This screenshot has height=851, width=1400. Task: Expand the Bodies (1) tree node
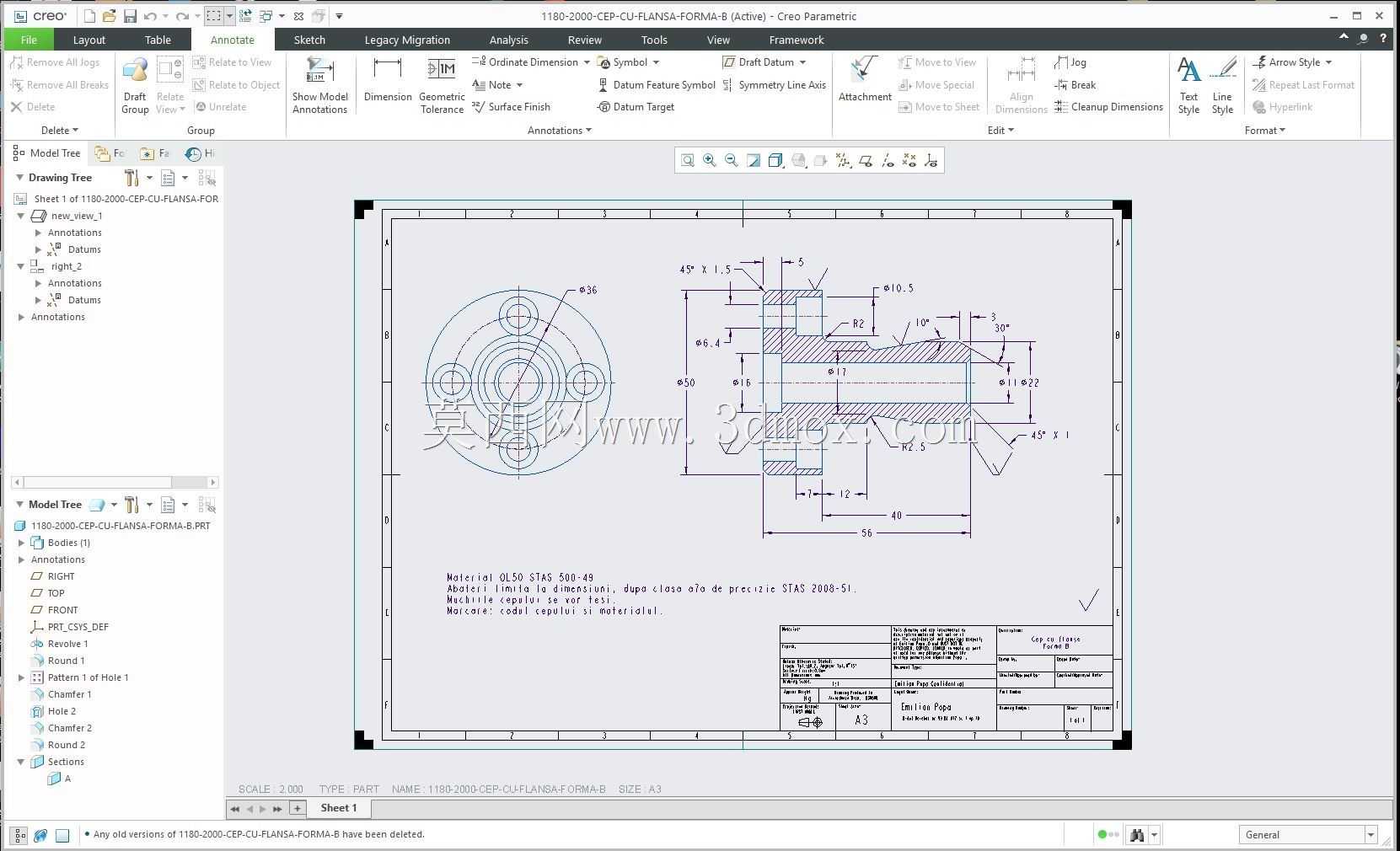21,543
